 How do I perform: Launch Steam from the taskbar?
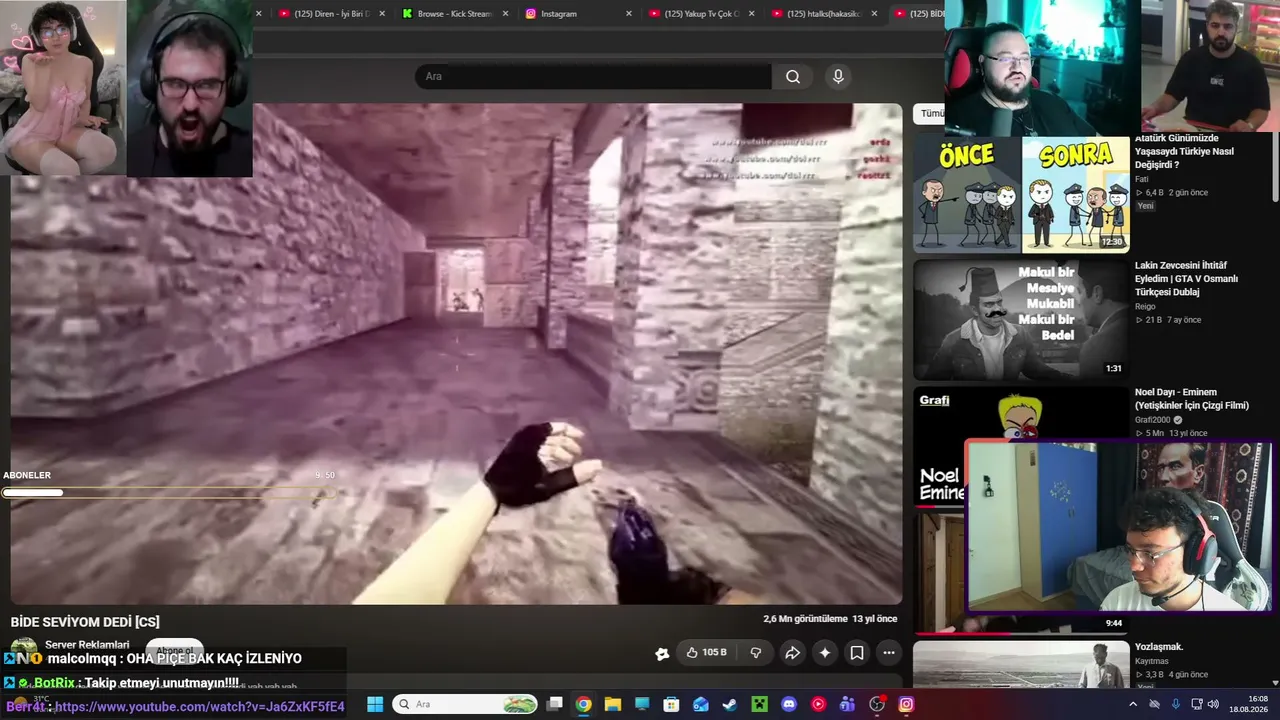730,704
